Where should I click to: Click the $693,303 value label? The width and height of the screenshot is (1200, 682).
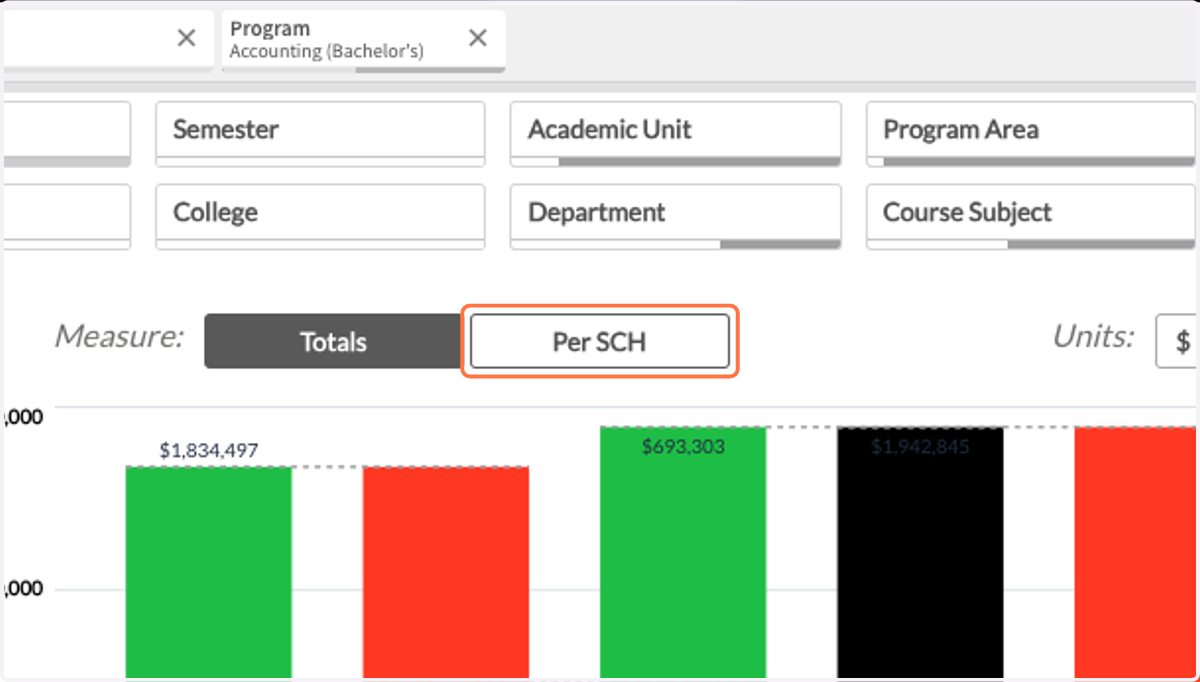pyautogui.click(x=683, y=447)
